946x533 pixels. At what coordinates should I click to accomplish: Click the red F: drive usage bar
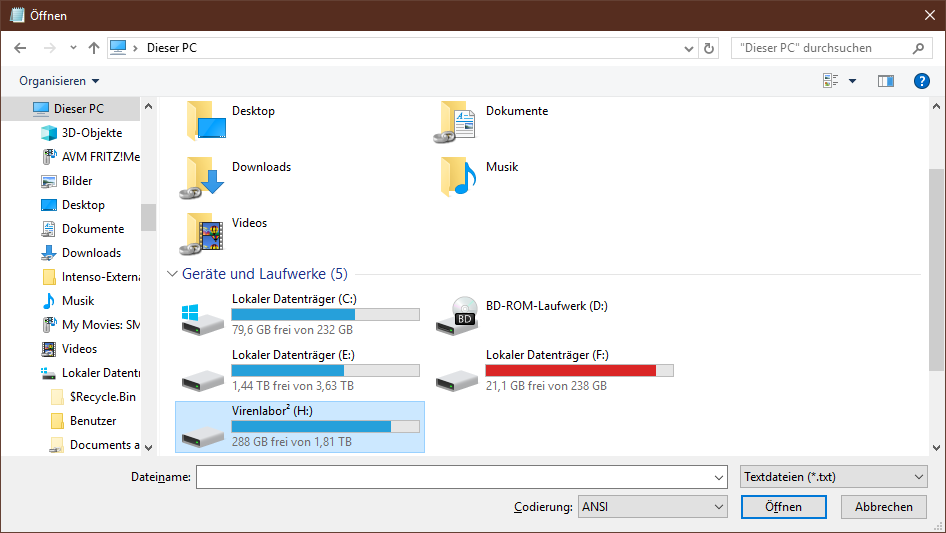click(579, 371)
